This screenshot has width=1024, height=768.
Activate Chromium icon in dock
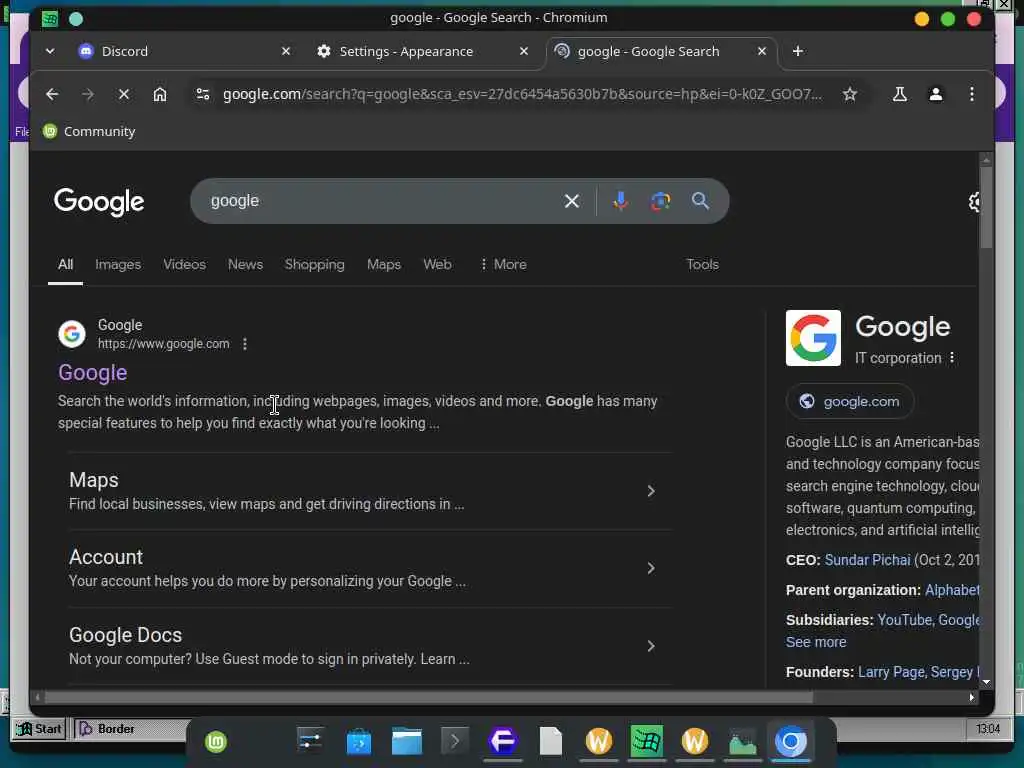[x=790, y=741]
